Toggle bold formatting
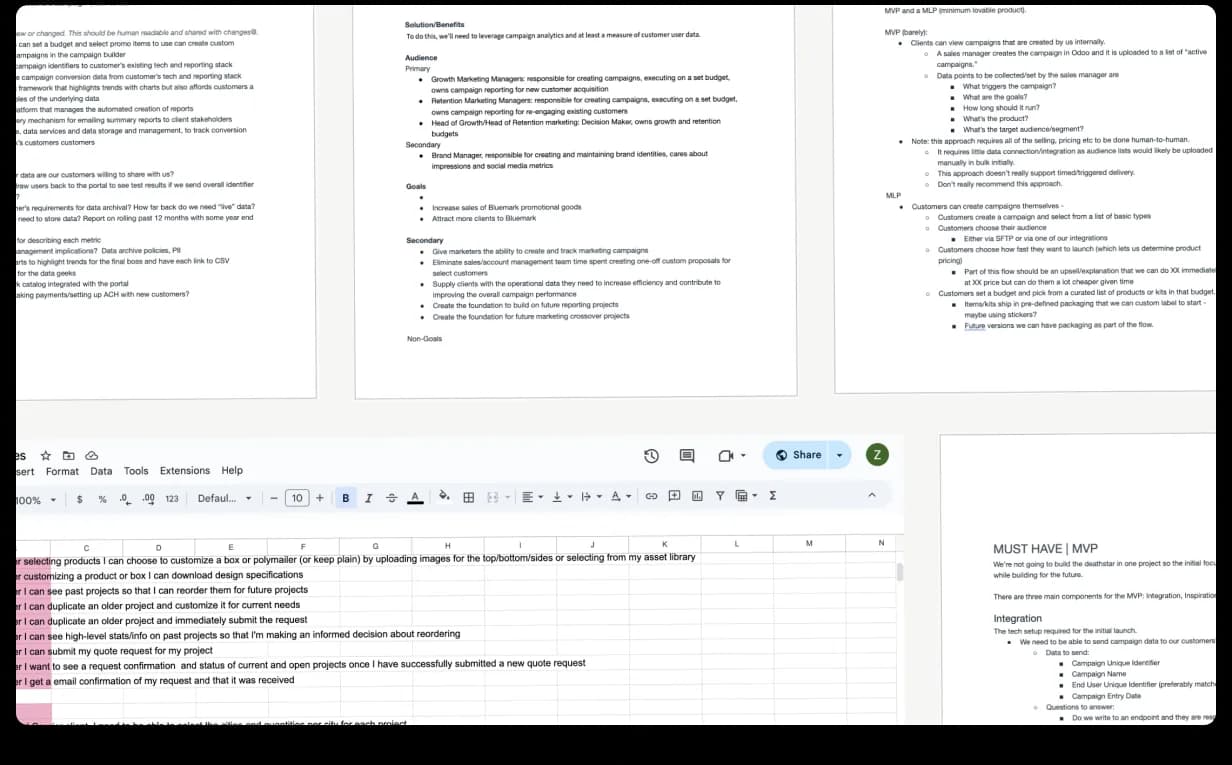 tap(346, 497)
